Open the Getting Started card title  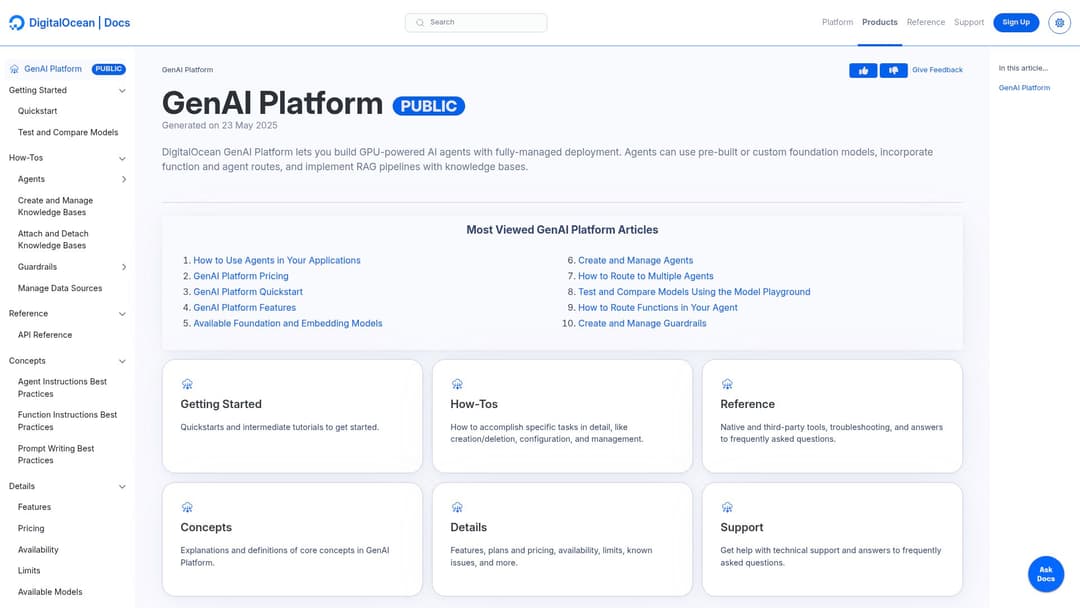click(221, 404)
